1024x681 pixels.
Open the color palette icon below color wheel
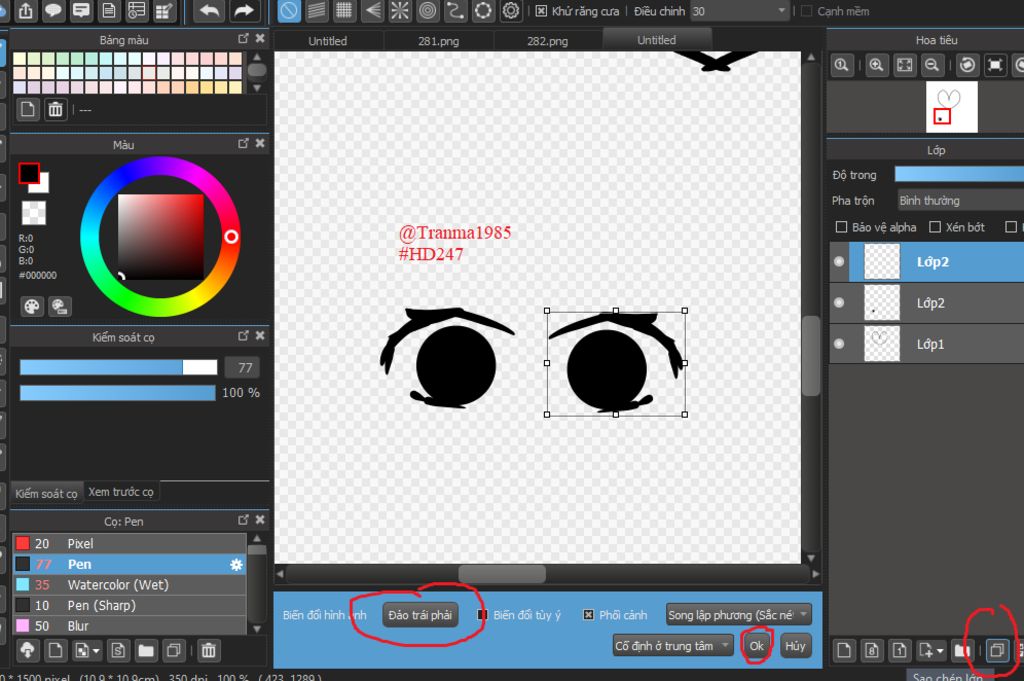coord(32,306)
